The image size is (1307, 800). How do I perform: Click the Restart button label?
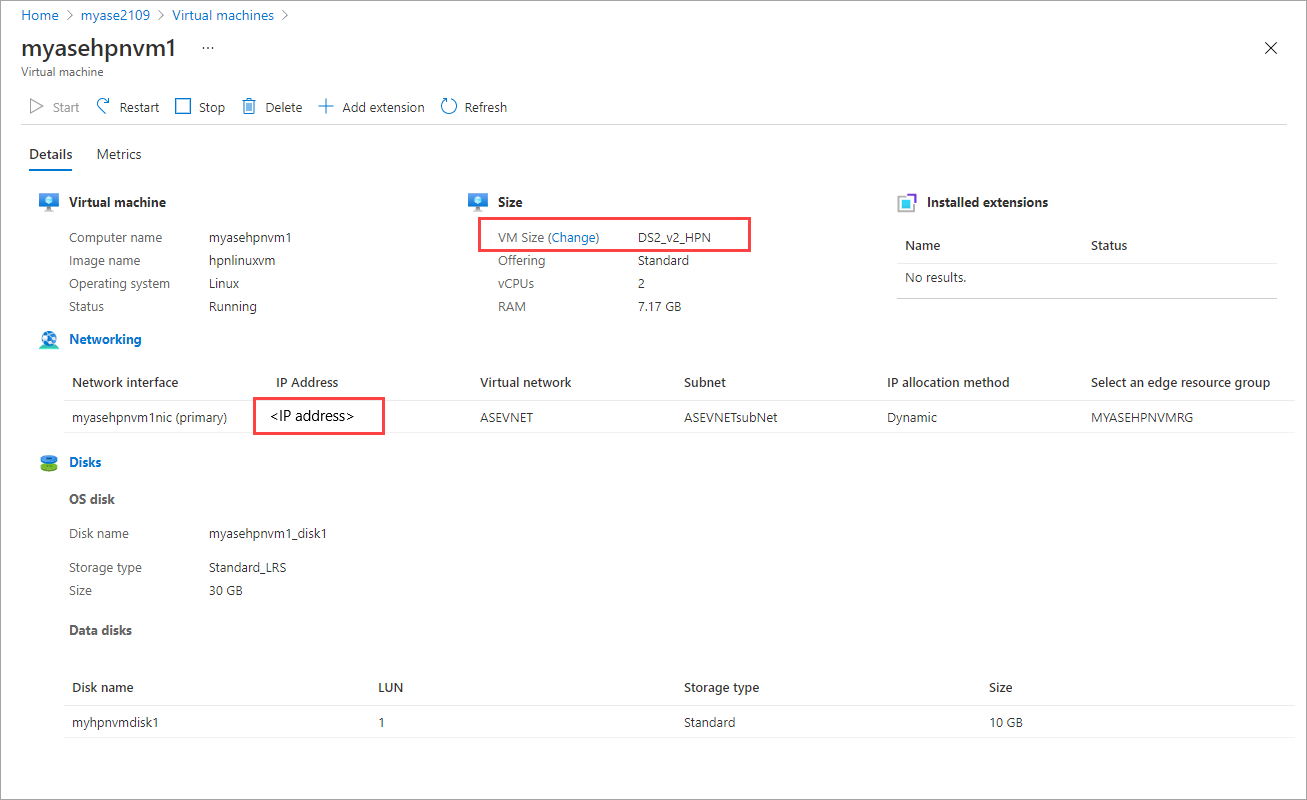[139, 107]
